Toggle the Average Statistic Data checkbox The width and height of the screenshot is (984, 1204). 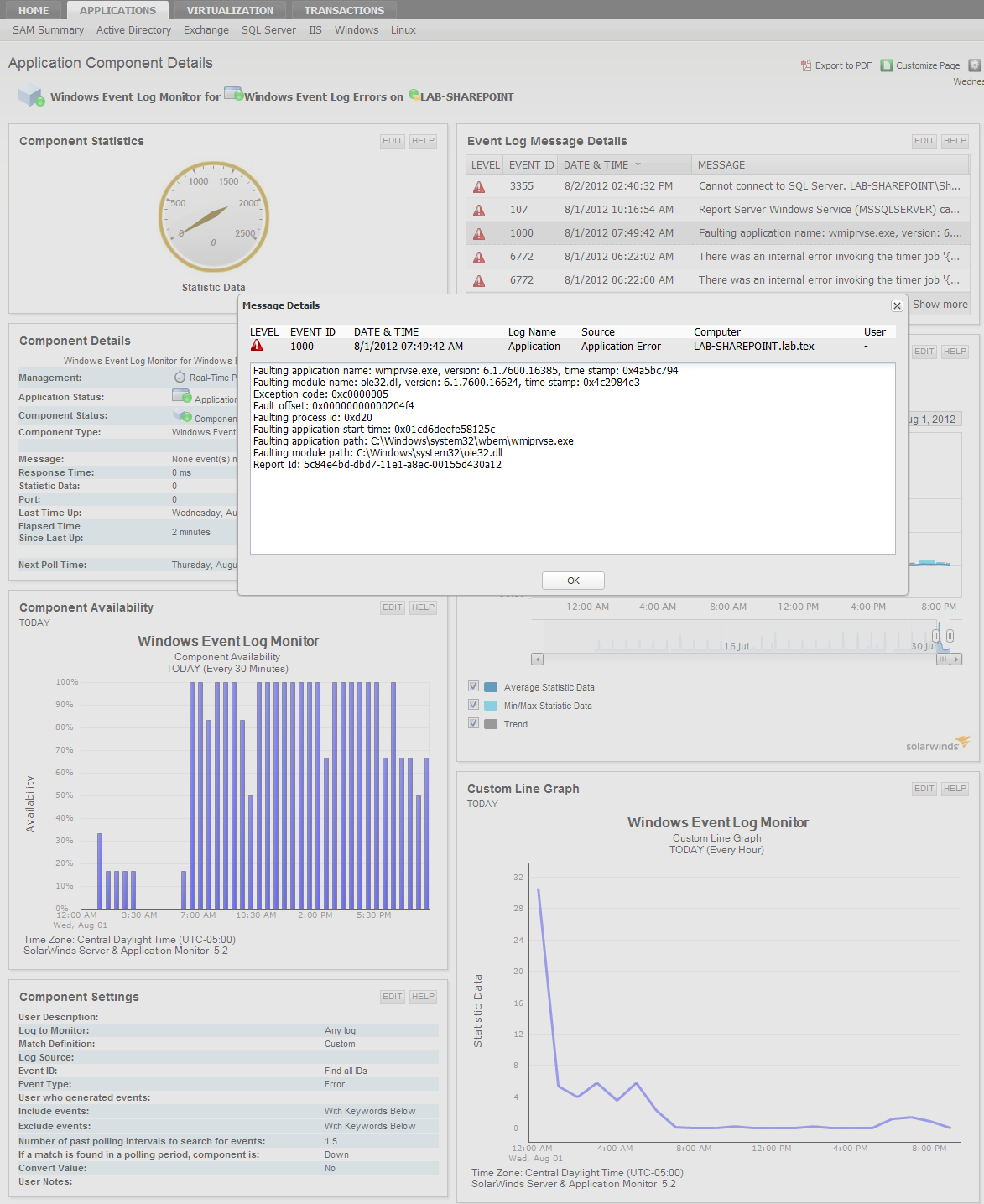point(473,685)
